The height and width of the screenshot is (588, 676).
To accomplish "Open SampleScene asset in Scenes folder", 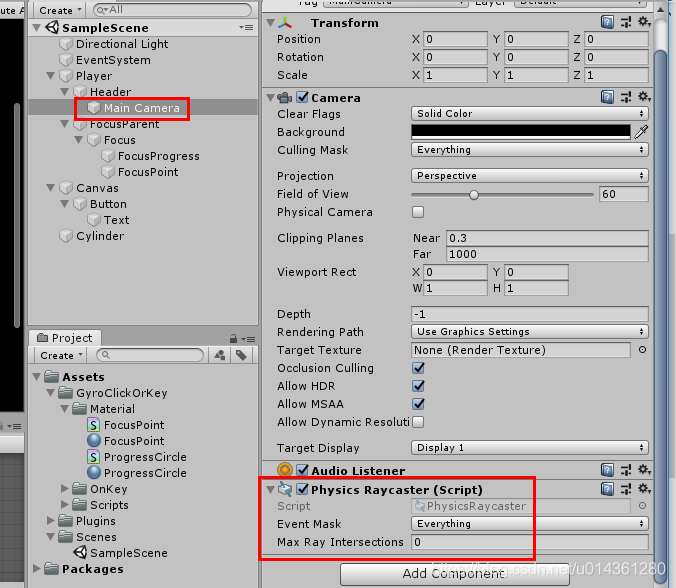I will tap(121, 553).
